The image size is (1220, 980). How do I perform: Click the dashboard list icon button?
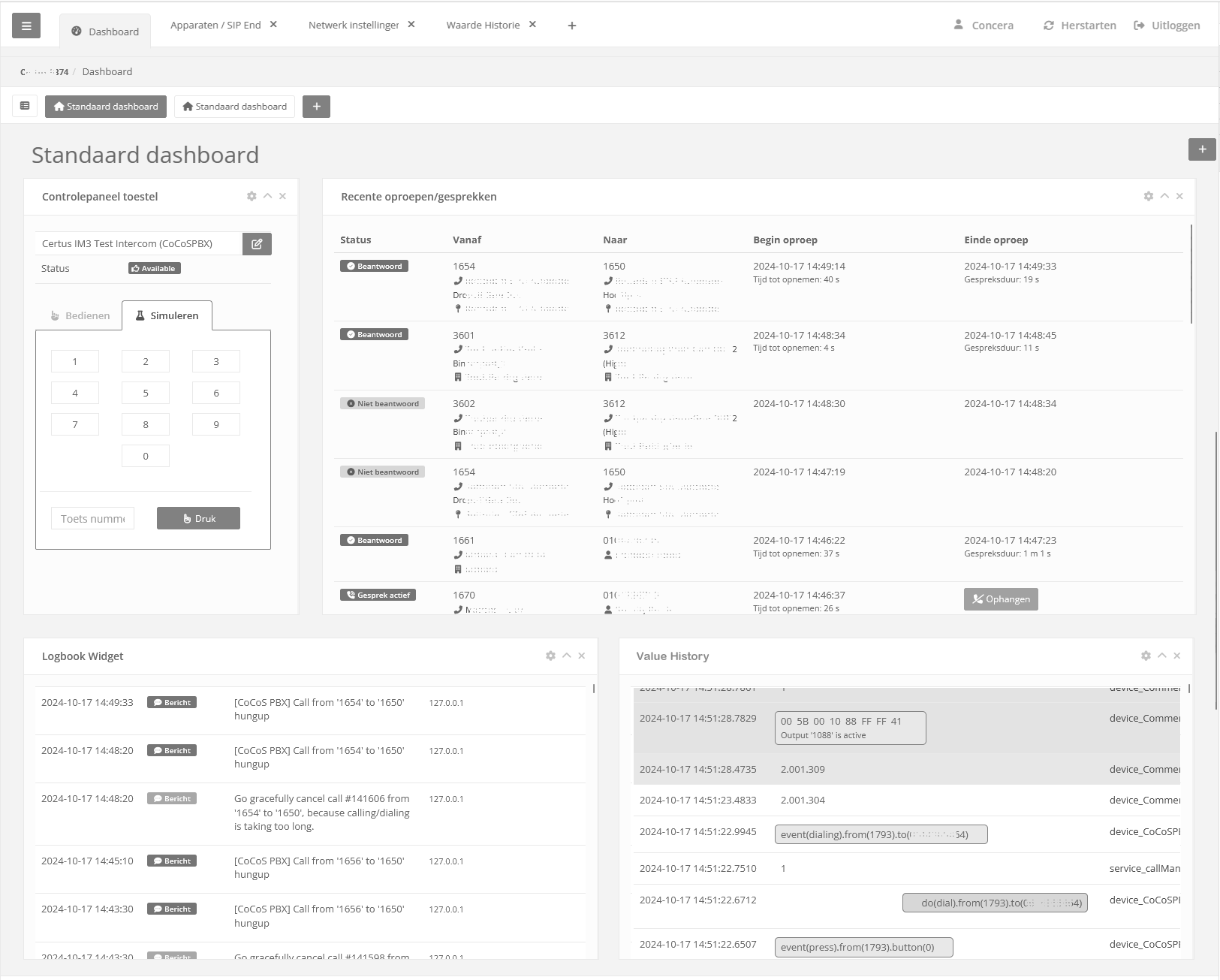25,106
